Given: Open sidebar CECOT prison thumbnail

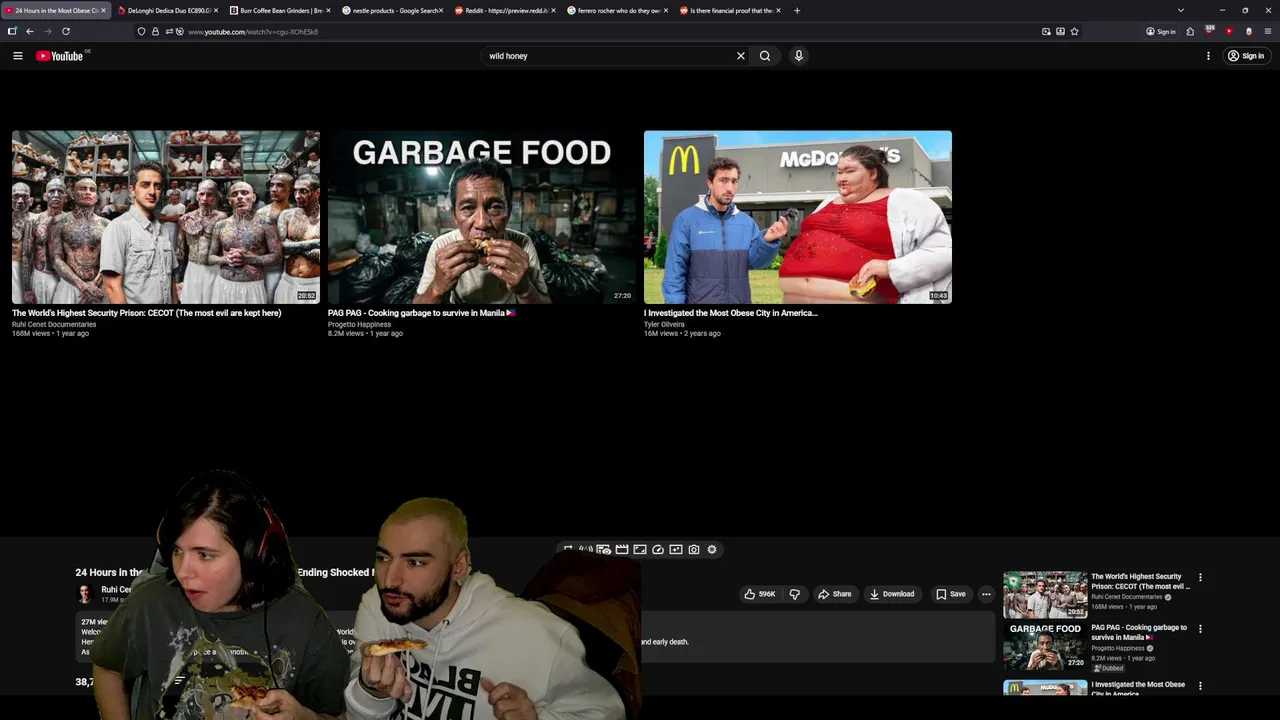Looking at the screenshot, I should click(x=1045, y=595).
